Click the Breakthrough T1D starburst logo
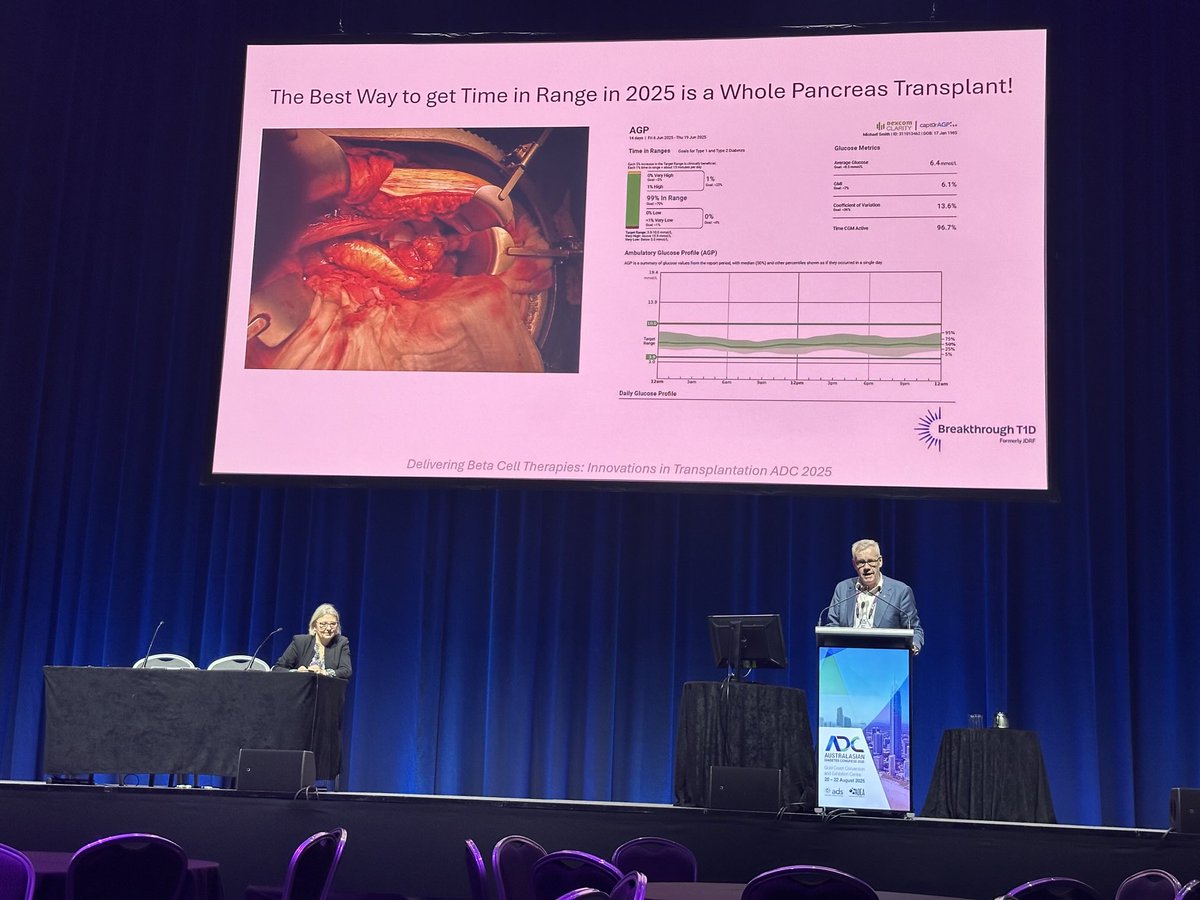This screenshot has height=900, width=1200. 929,428
